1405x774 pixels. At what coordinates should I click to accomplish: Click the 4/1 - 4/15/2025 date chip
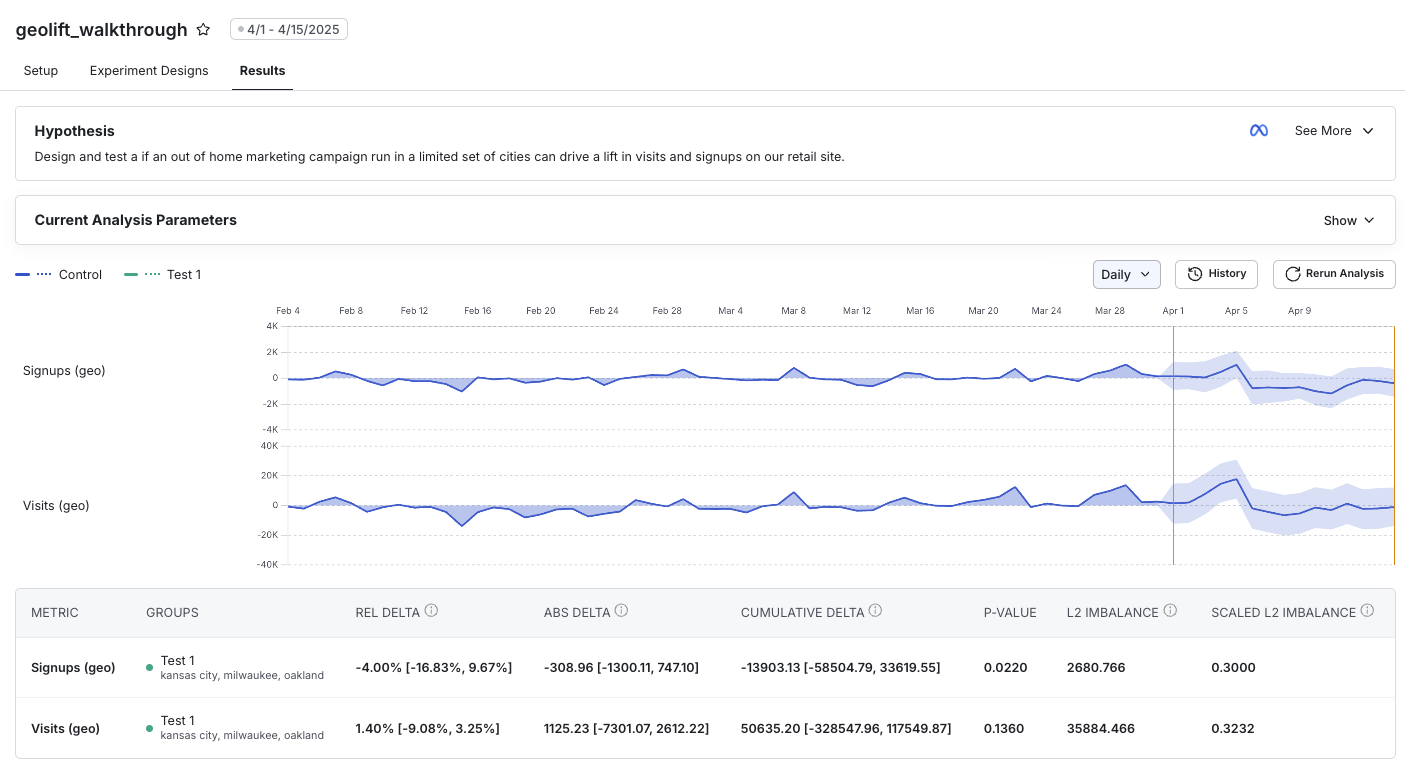pyautogui.click(x=289, y=29)
